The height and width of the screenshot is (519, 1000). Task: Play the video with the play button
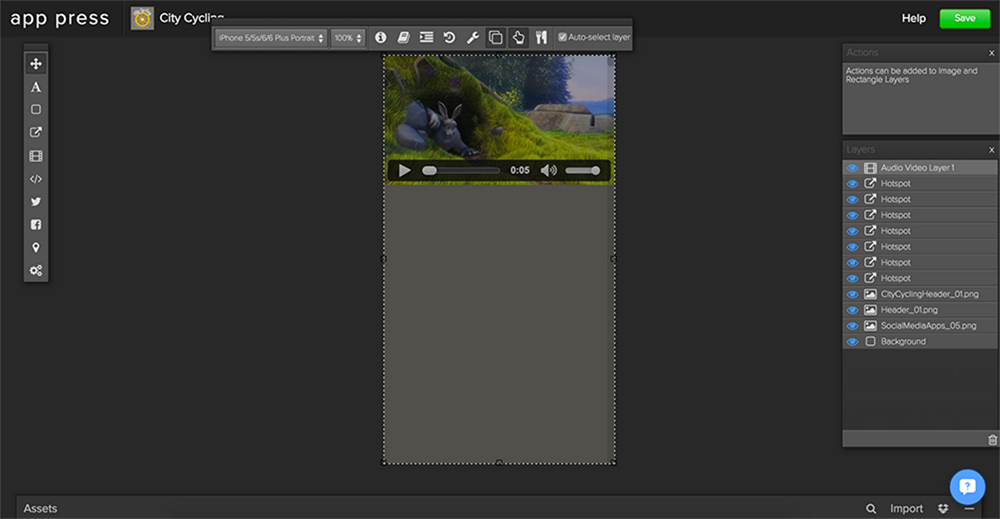[404, 170]
